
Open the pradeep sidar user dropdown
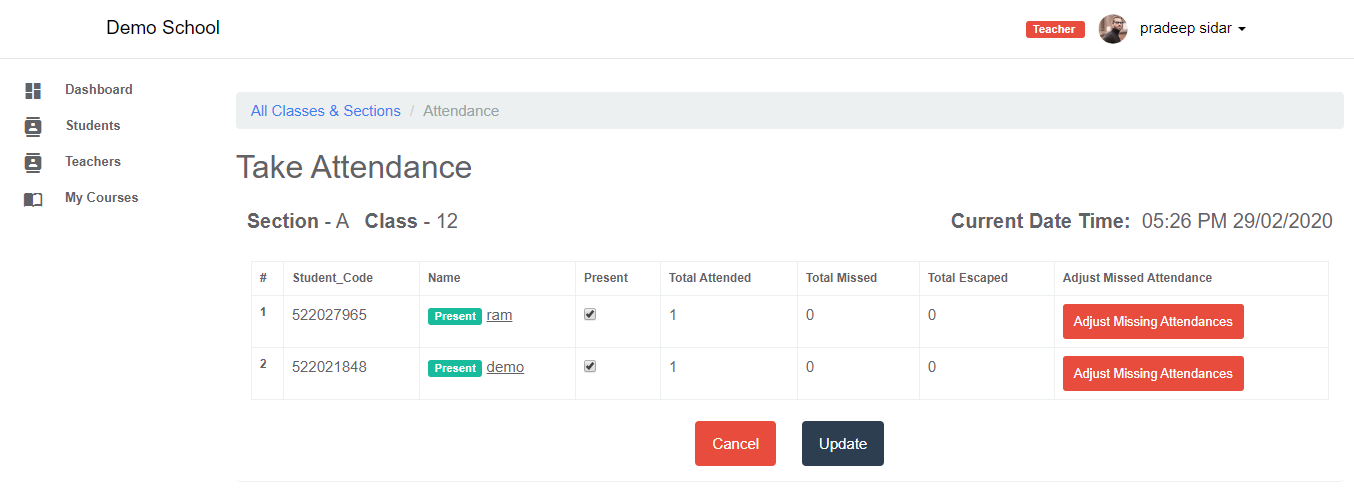(x=1192, y=29)
